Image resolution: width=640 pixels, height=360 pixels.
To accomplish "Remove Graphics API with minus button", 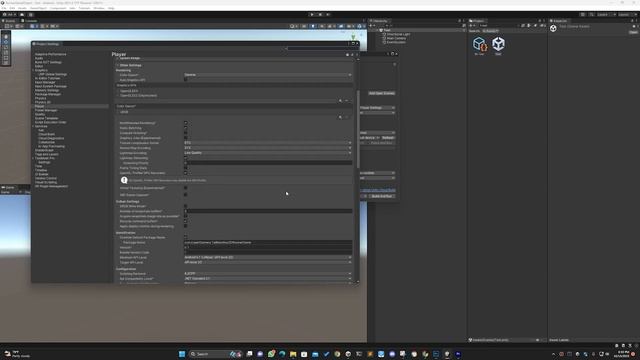I will click(347, 101).
